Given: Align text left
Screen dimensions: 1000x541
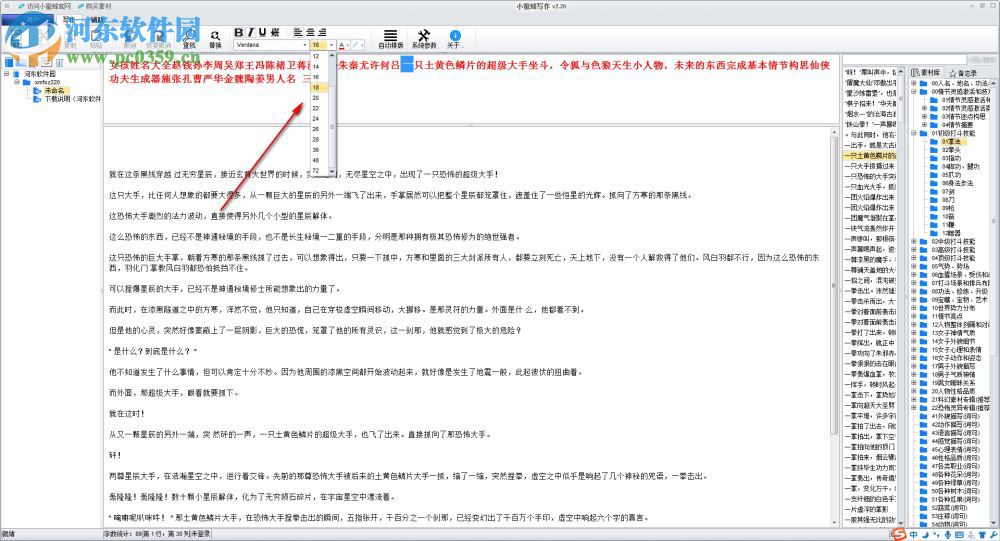Looking at the screenshot, I should pos(298,32).
